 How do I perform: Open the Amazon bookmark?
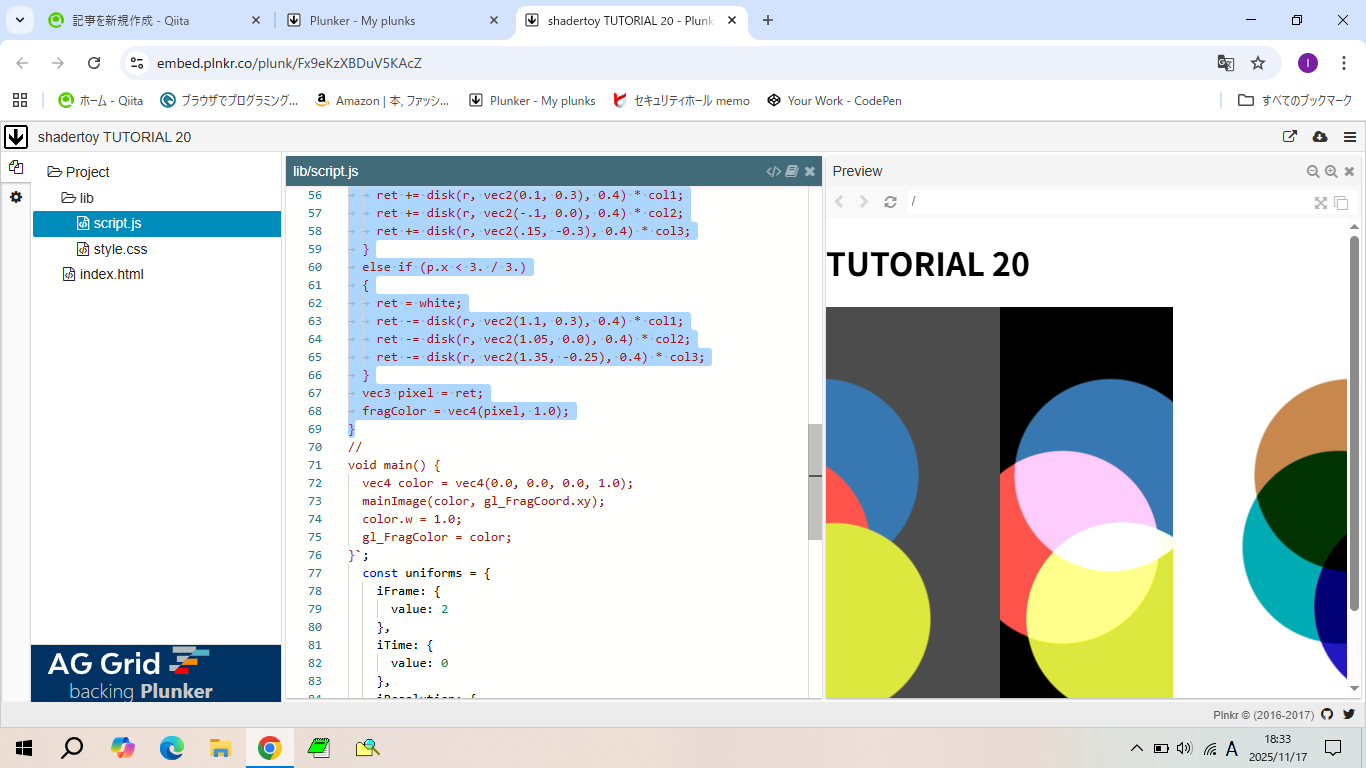[382, 100]
